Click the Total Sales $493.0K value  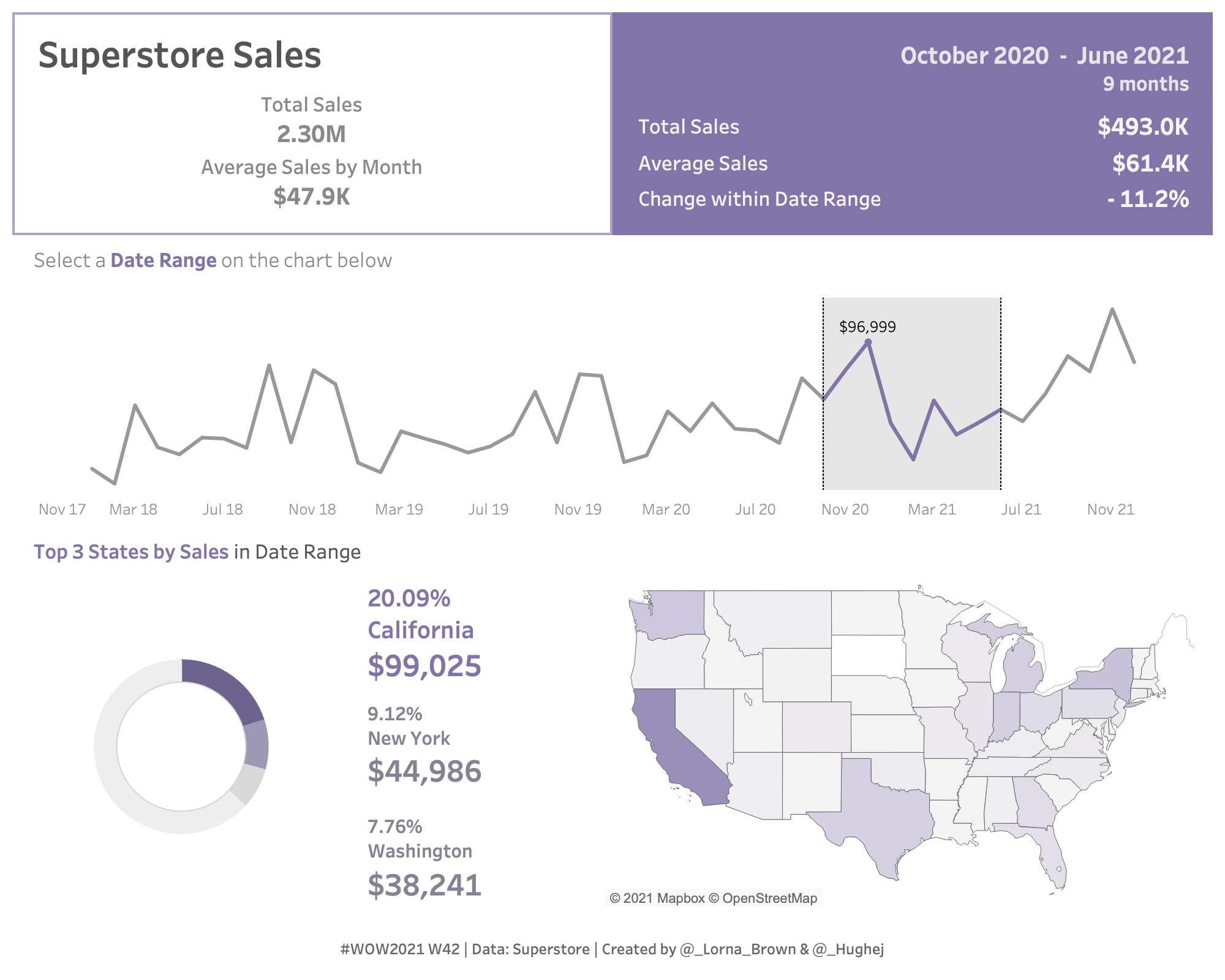[x=1142, y=127]
